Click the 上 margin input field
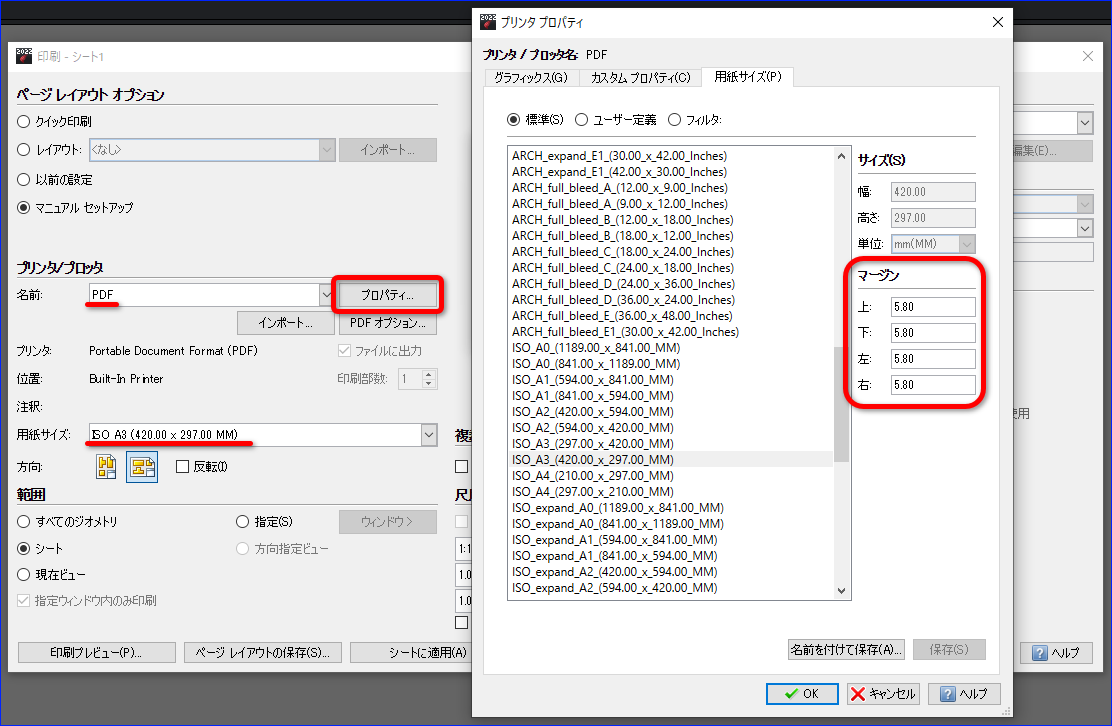 click(933, 307)
